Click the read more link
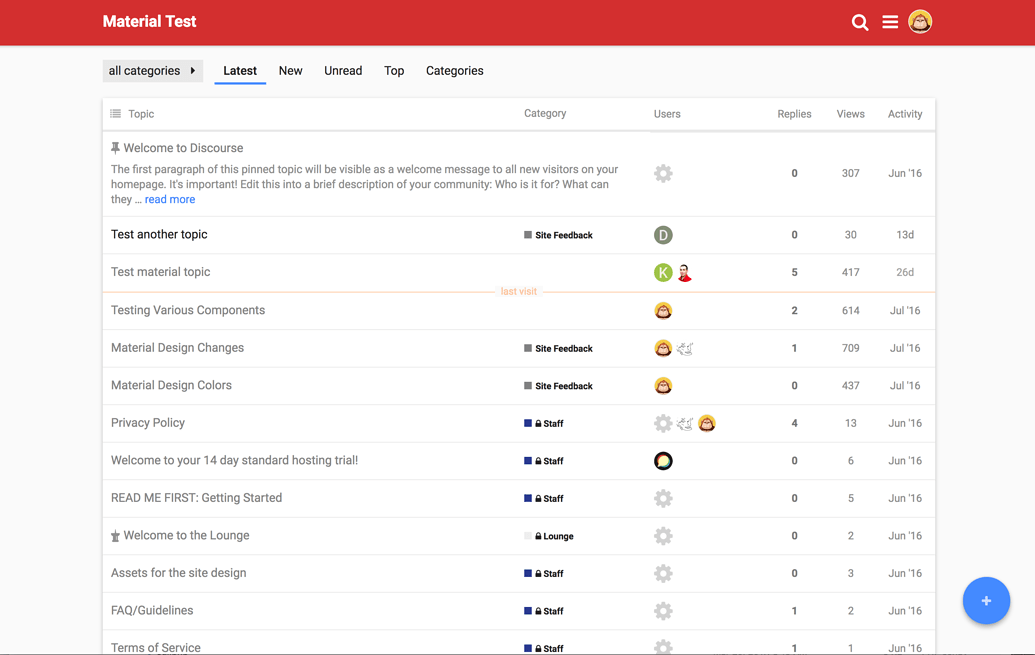Screen dimensions: 1035x655 coord(170,200)
